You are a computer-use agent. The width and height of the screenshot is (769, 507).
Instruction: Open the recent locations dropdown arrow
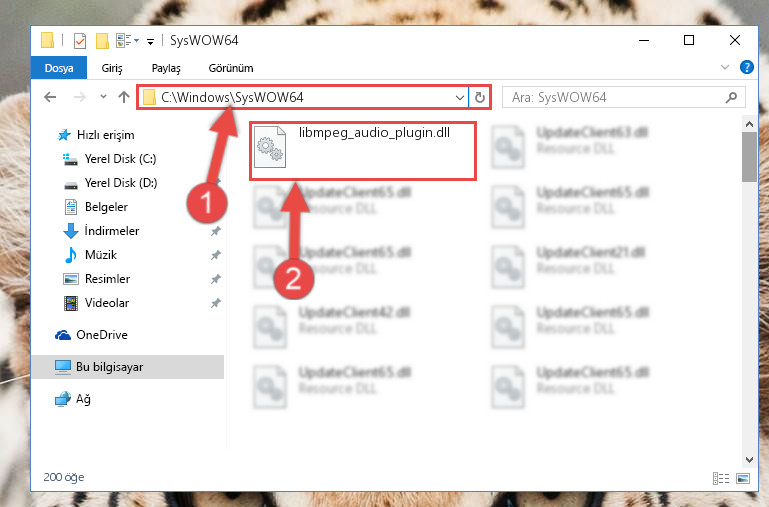tap(103, 97)
